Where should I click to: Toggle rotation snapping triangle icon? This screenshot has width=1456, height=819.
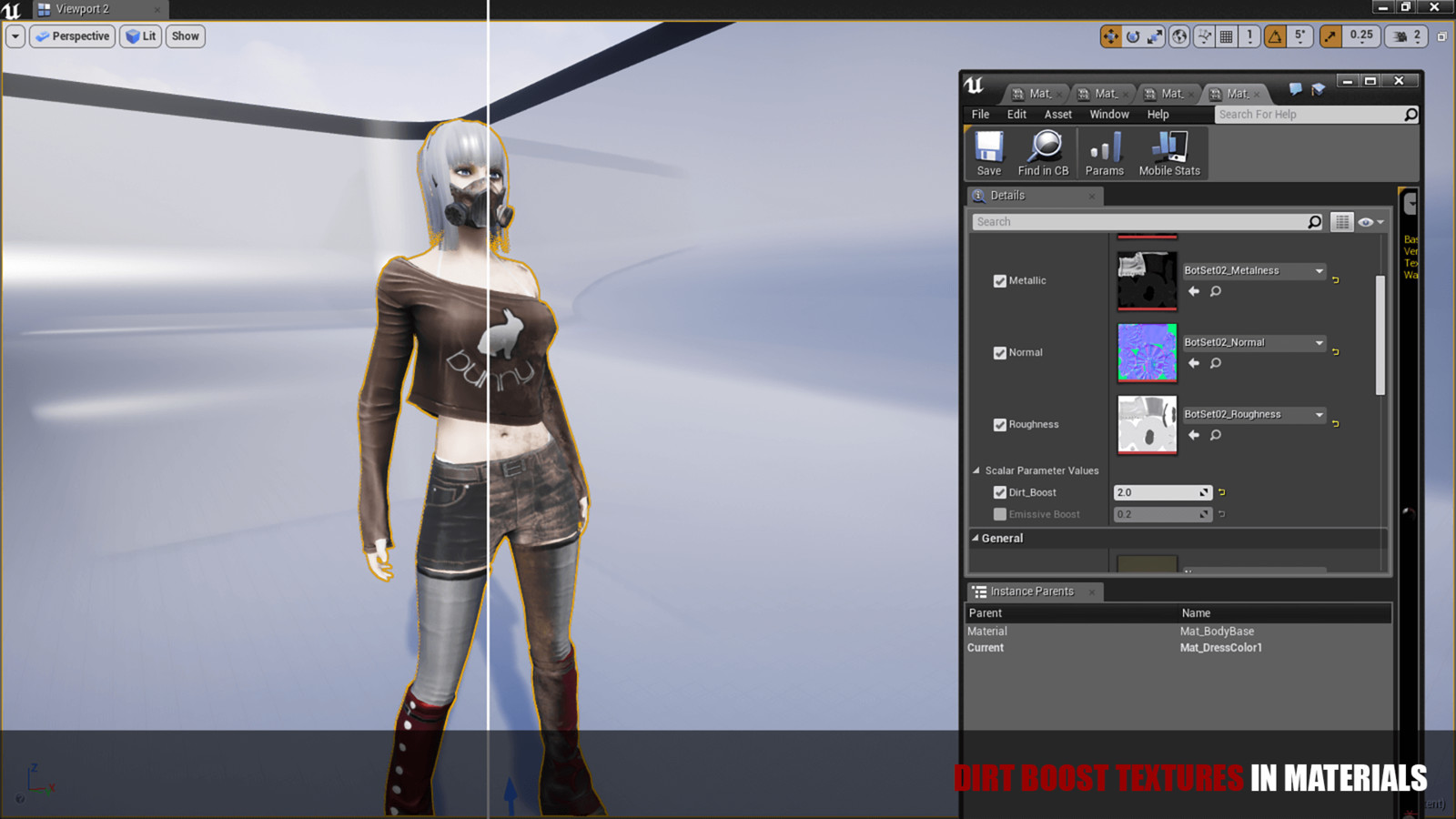click(1276, 36)
